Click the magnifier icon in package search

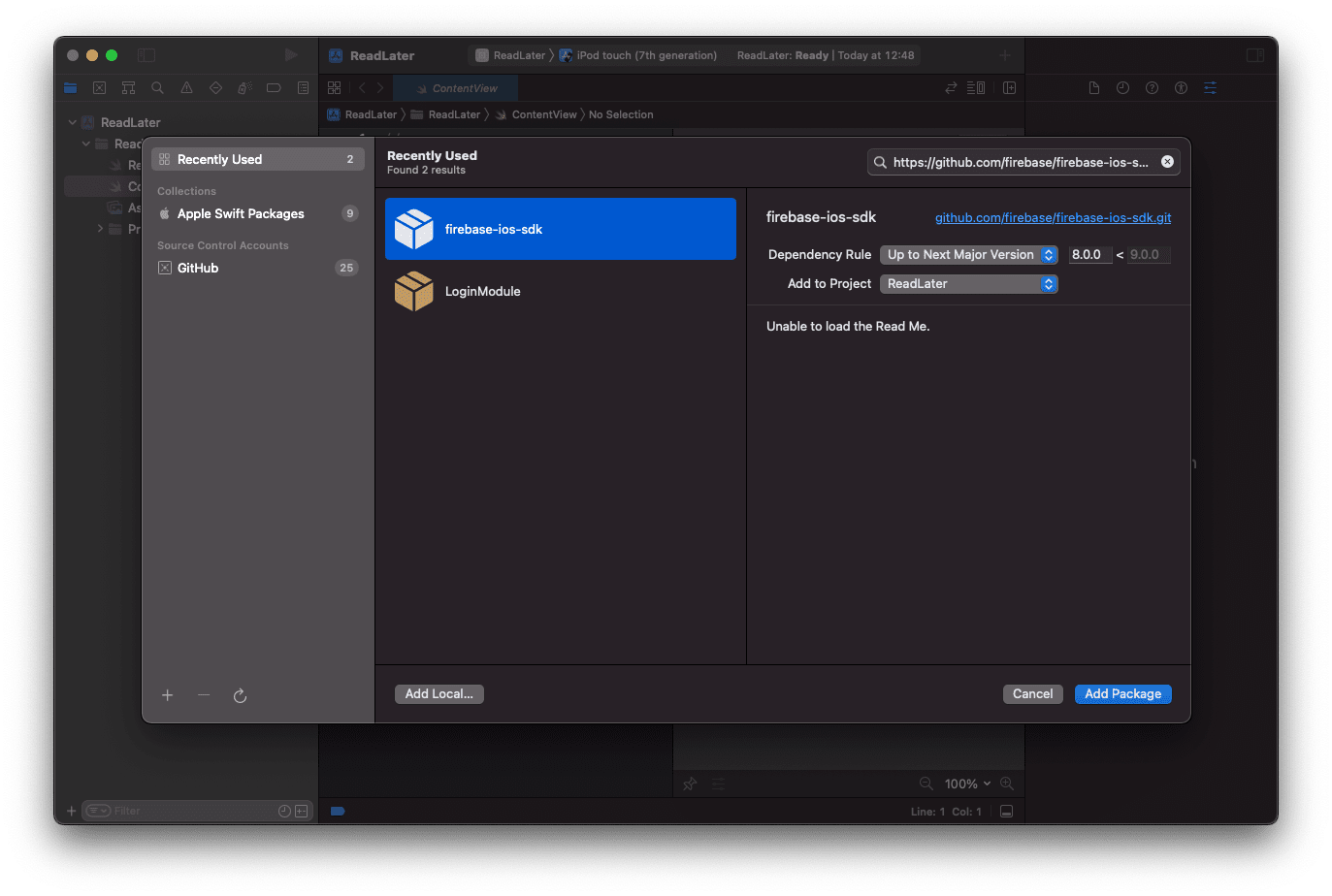880,162
